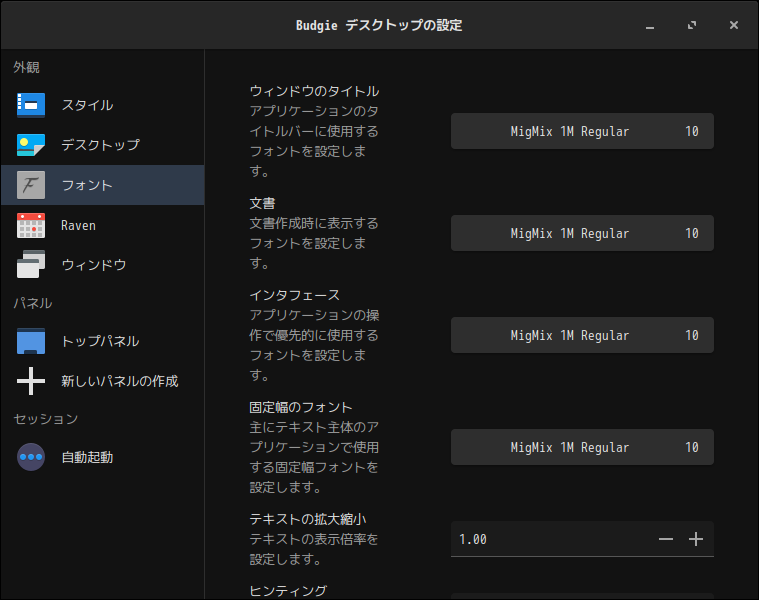Viewport: 759px width, 600px height.
Task: Click the フォント 'F' icon
Action: click(31, 185)
